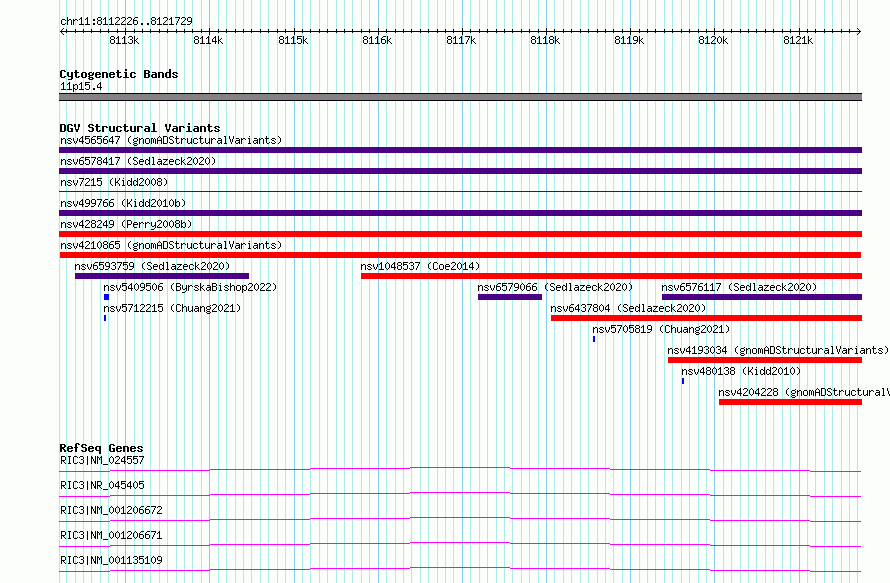This screenshot has width=890, height=583.
Task: Click the 8118k ruler tick label
Action: [545, 40]
